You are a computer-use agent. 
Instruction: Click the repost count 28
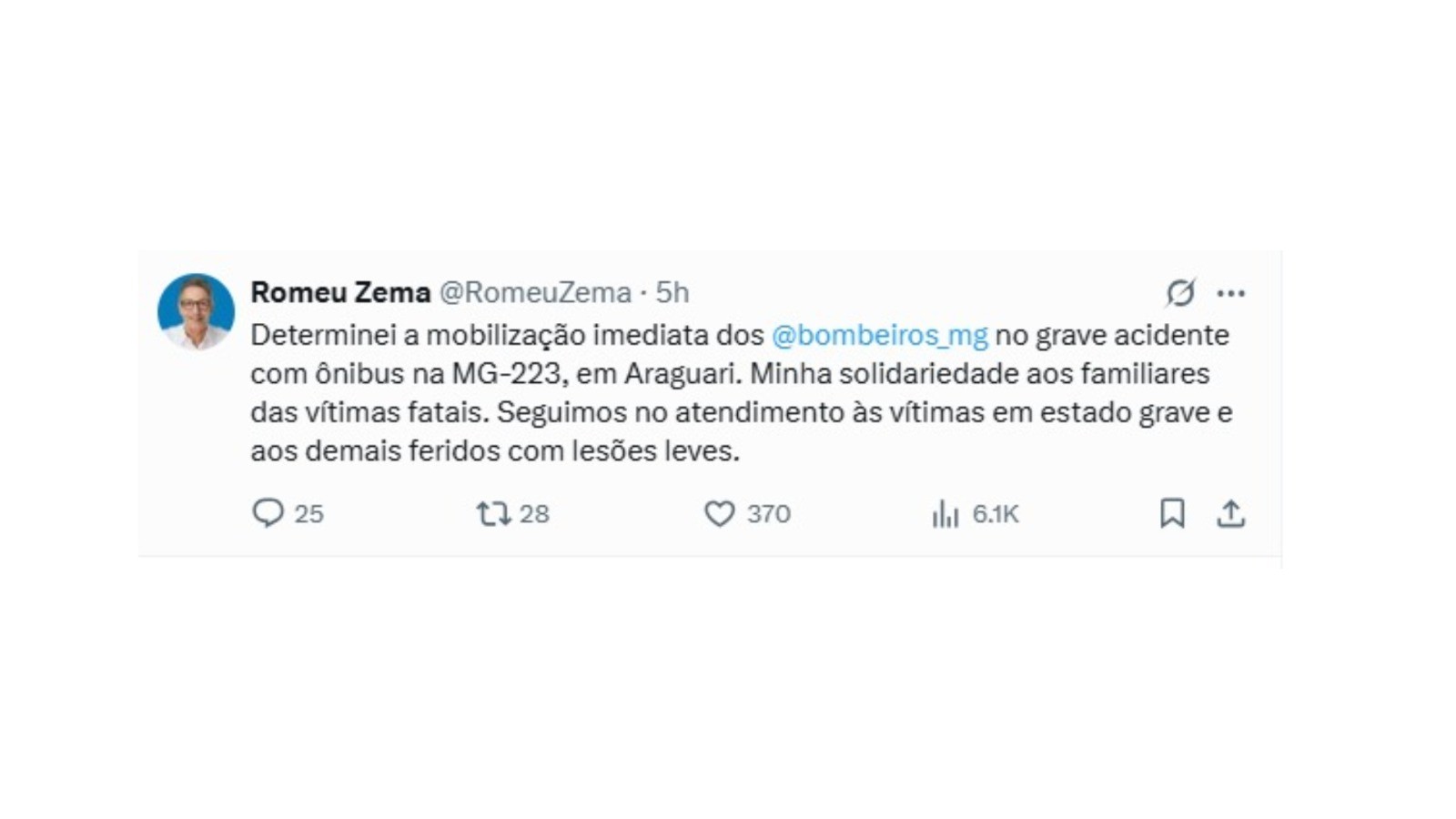point(534,514)
